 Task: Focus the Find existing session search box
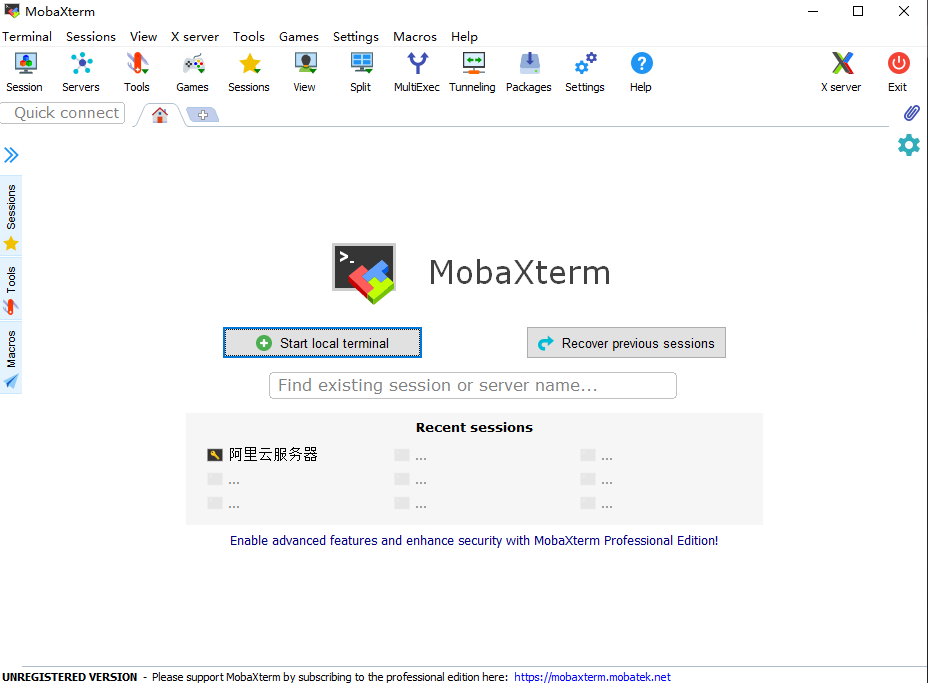(472, 385)
